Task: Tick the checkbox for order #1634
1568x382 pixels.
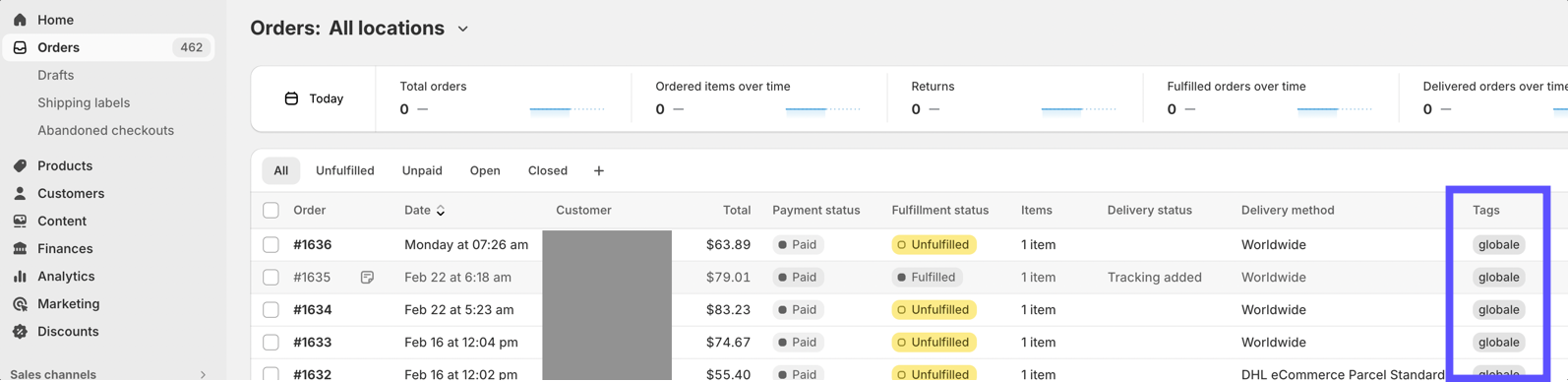Action: pos(271,309)
